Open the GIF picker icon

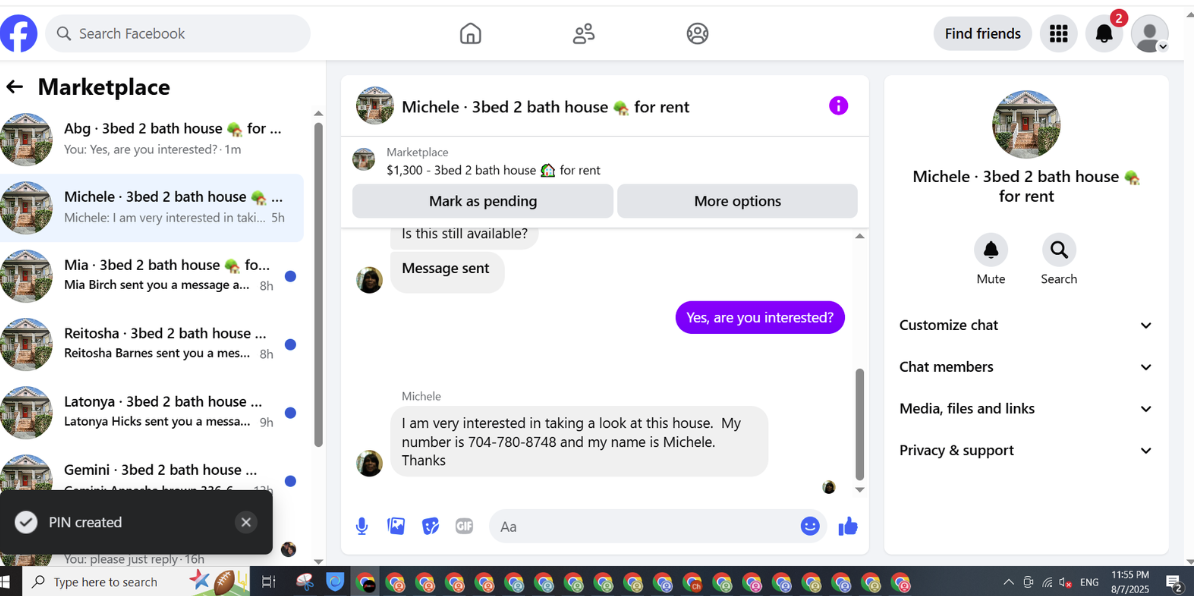point(465,526)
